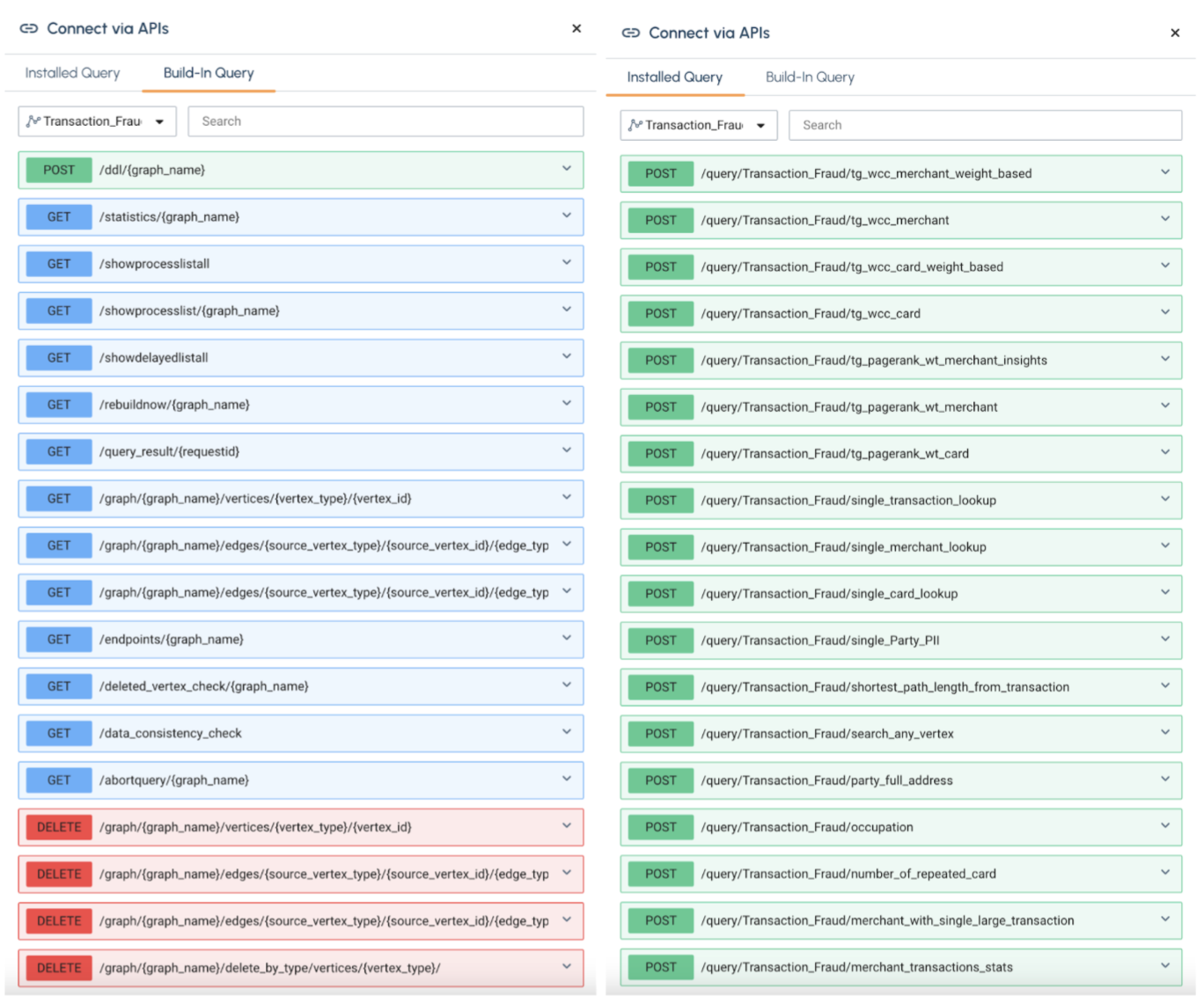Image resolution: width=1204 pixels, height=1003 pixels.
Task: Expand the party_full_address query
Action: tap(1164, 780)
